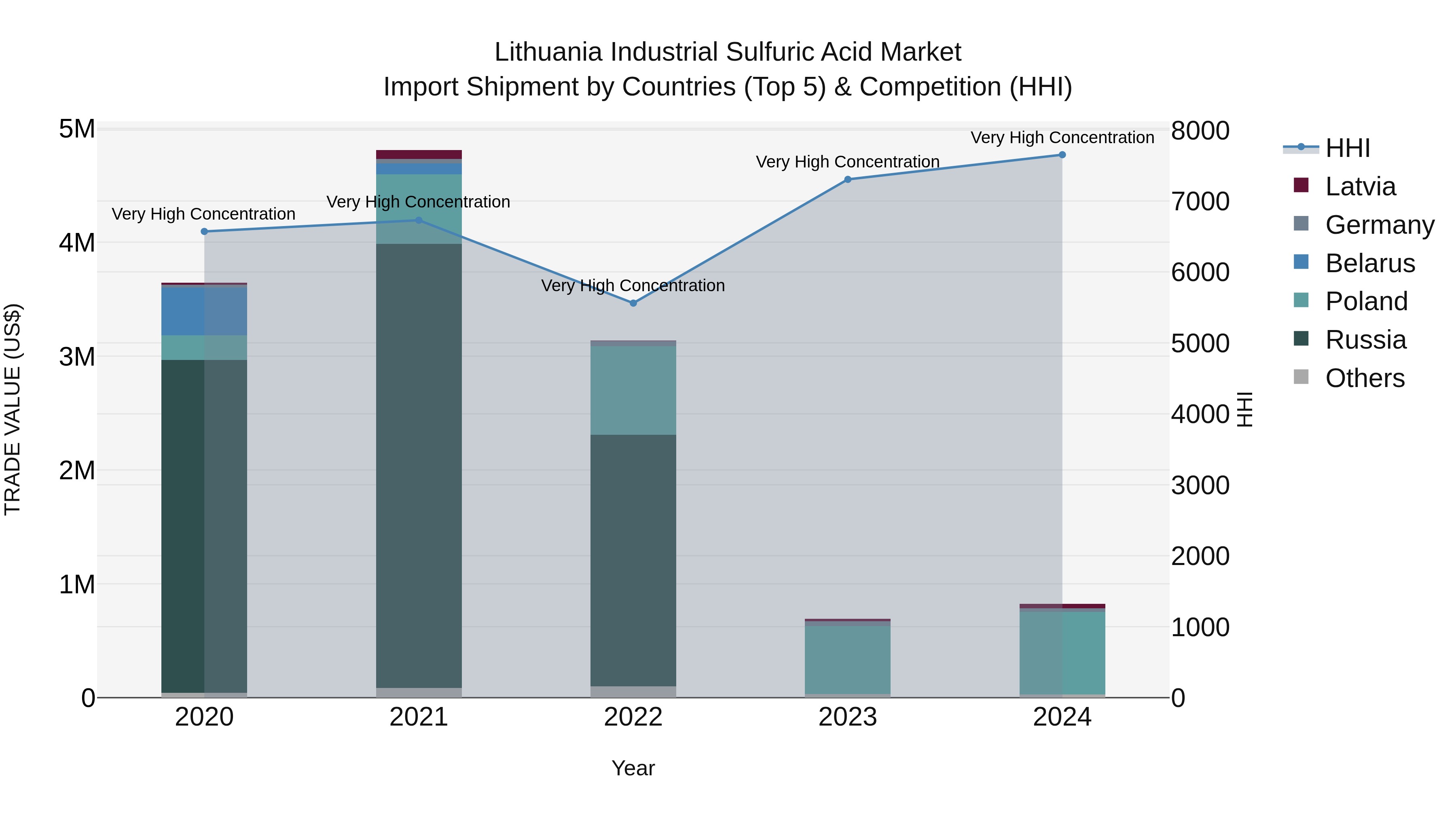Toggle the Poland legend entry

[x=1350, y=301]
